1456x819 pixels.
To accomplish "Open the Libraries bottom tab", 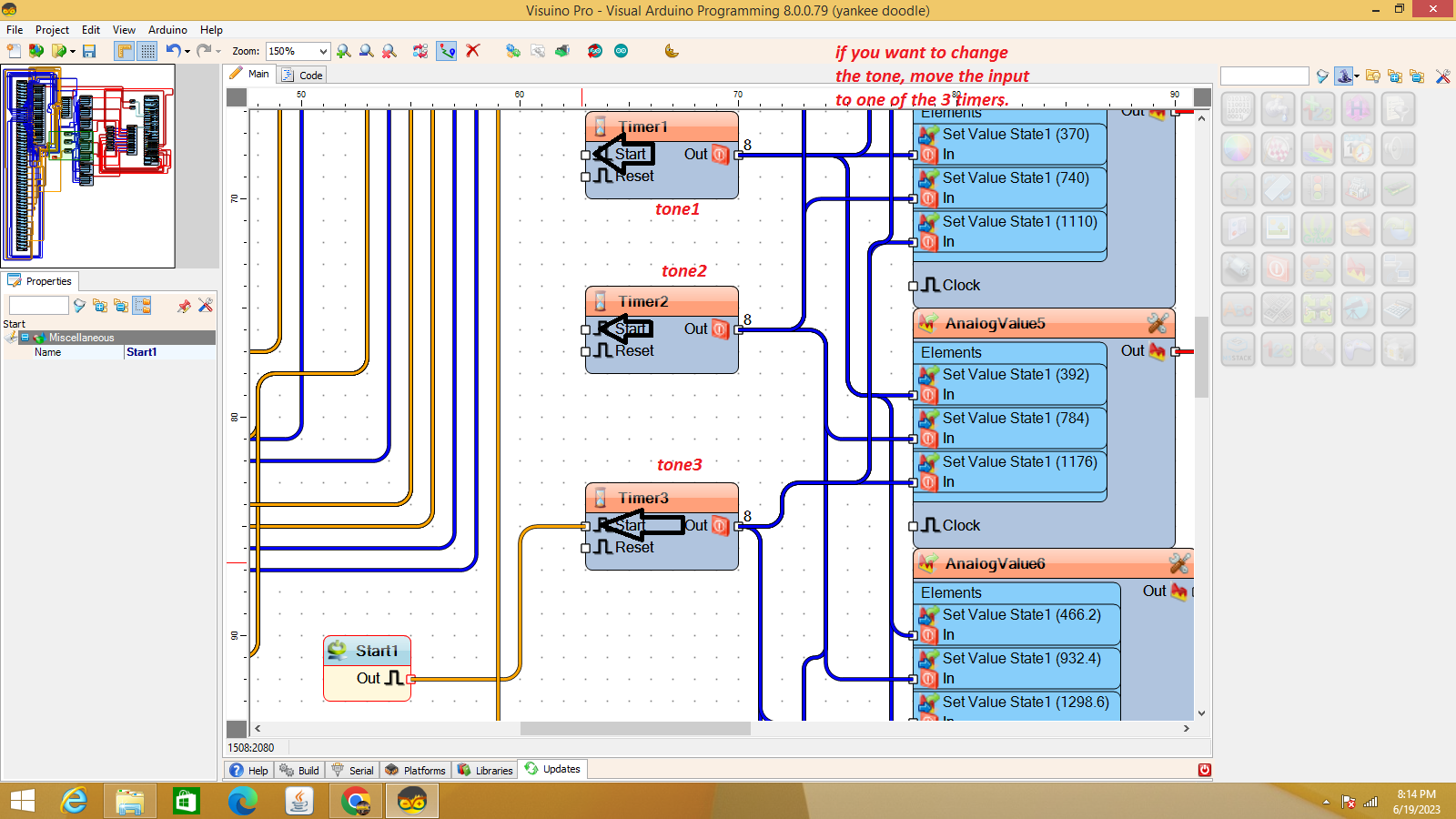I will click(x=485, y=770).
